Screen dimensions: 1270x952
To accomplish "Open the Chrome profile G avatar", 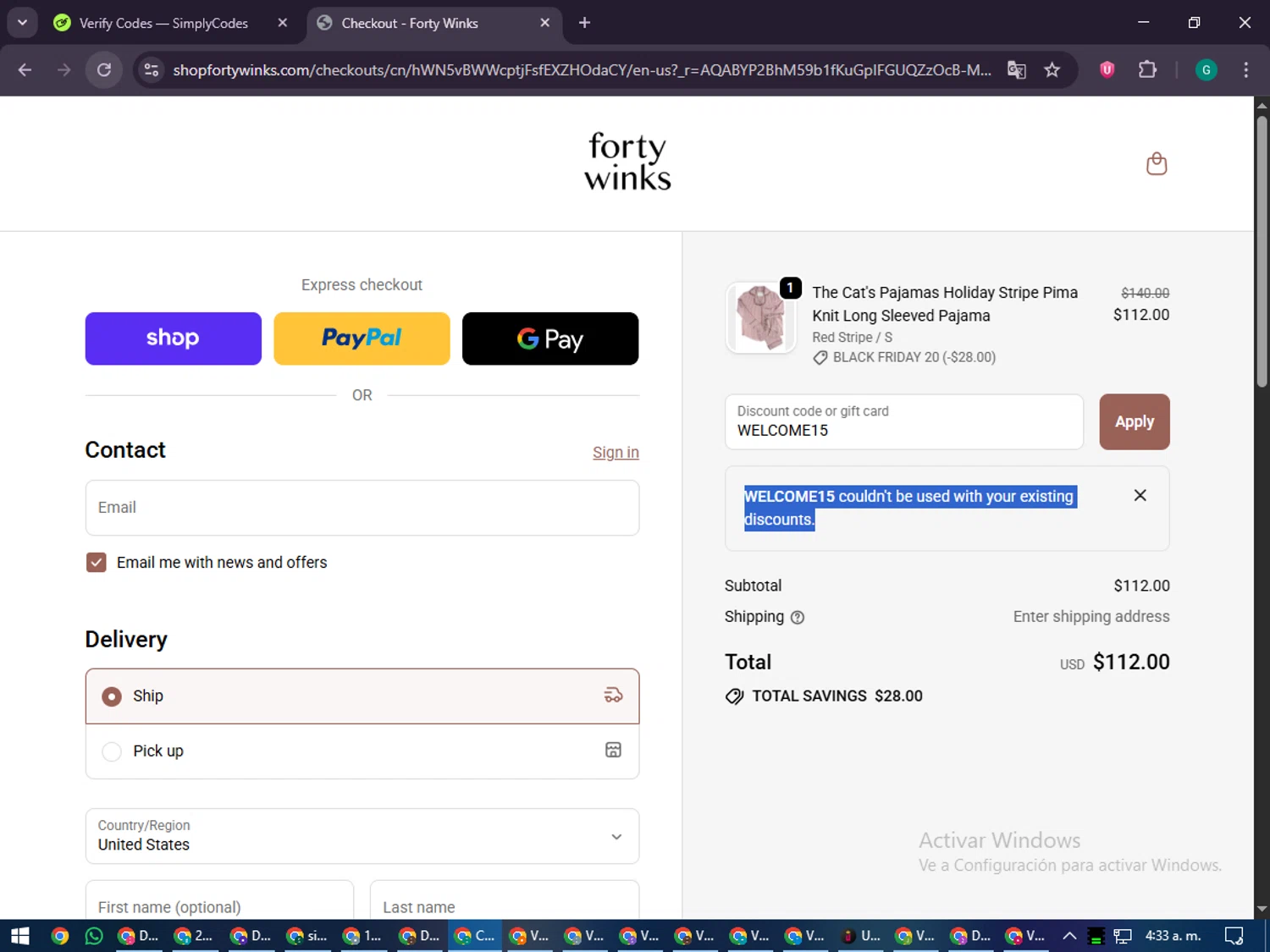I will [1206, 69].
